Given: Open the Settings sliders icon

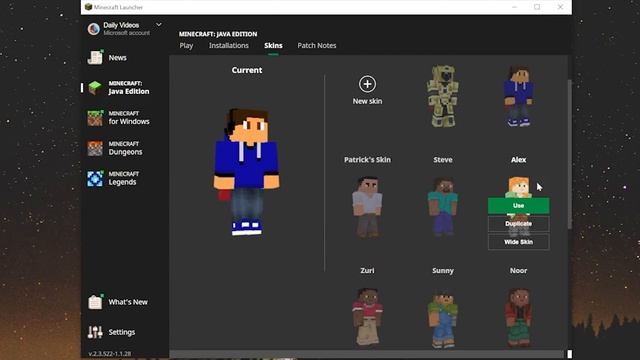Looking at the screenshot, I should pyautogui.click(x=95, y=332).
